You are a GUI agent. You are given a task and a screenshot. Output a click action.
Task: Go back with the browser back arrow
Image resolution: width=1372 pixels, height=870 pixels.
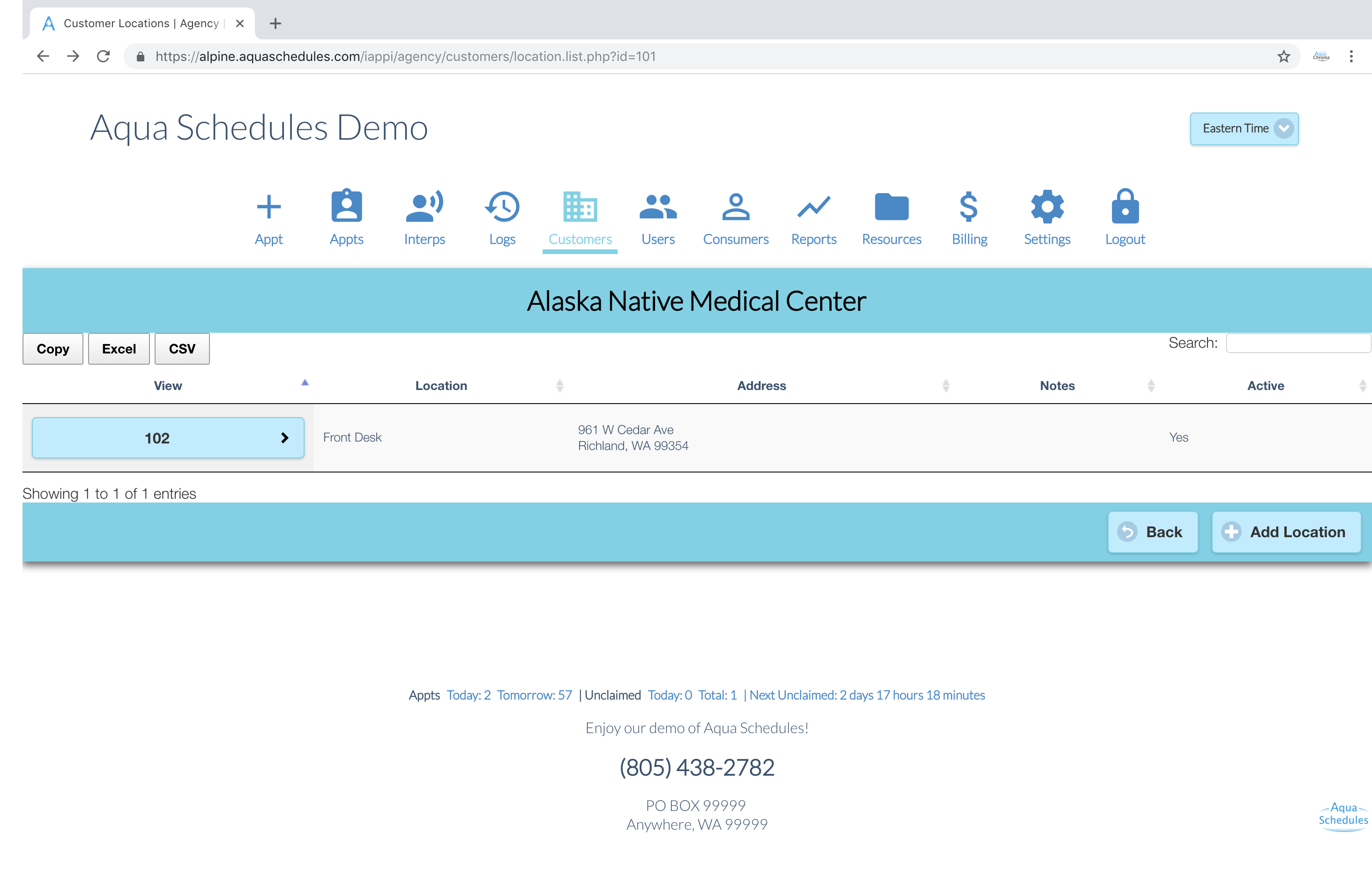click(x=43, y=56)
